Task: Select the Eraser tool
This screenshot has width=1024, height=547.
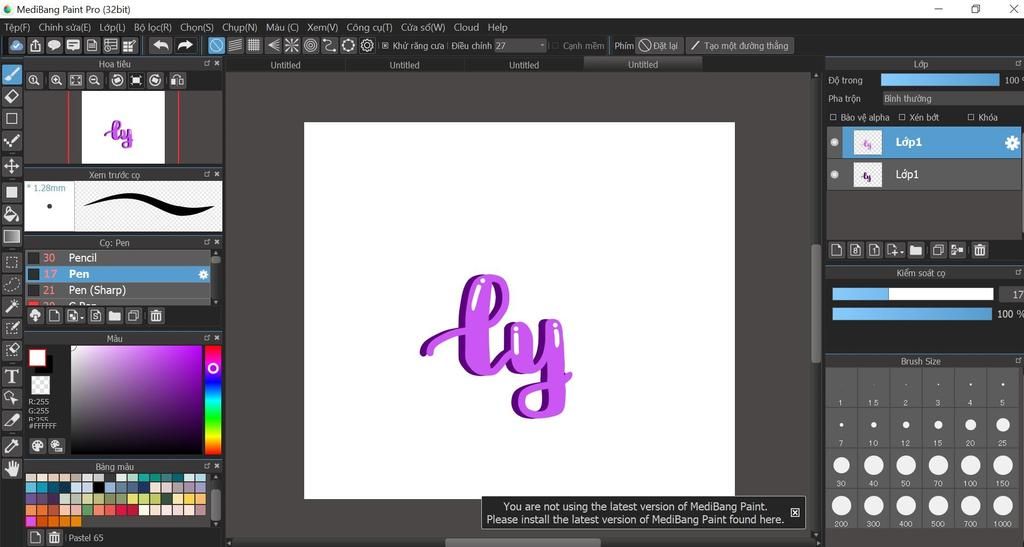Action: pos(12,97)
